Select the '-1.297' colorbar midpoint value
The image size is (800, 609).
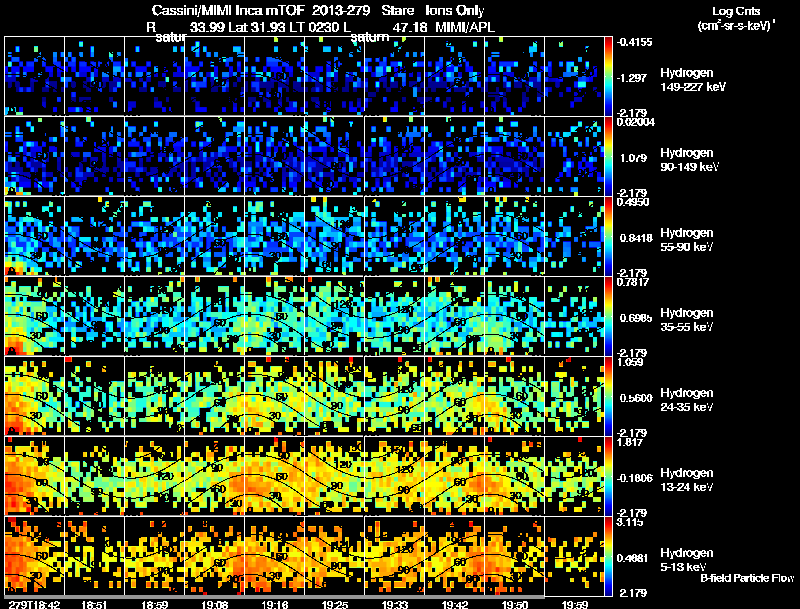632,78
